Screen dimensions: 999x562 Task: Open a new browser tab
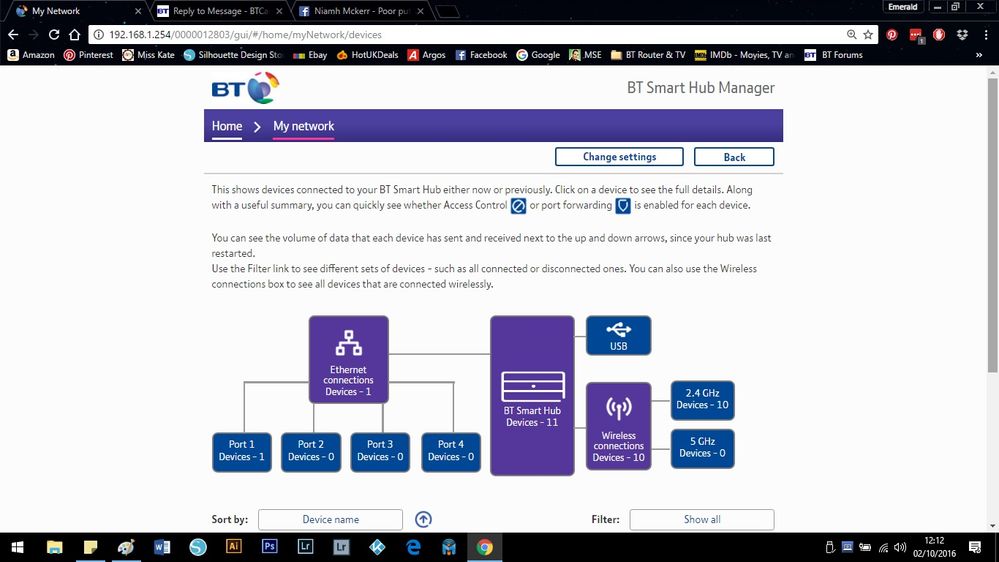coord(447,11)
